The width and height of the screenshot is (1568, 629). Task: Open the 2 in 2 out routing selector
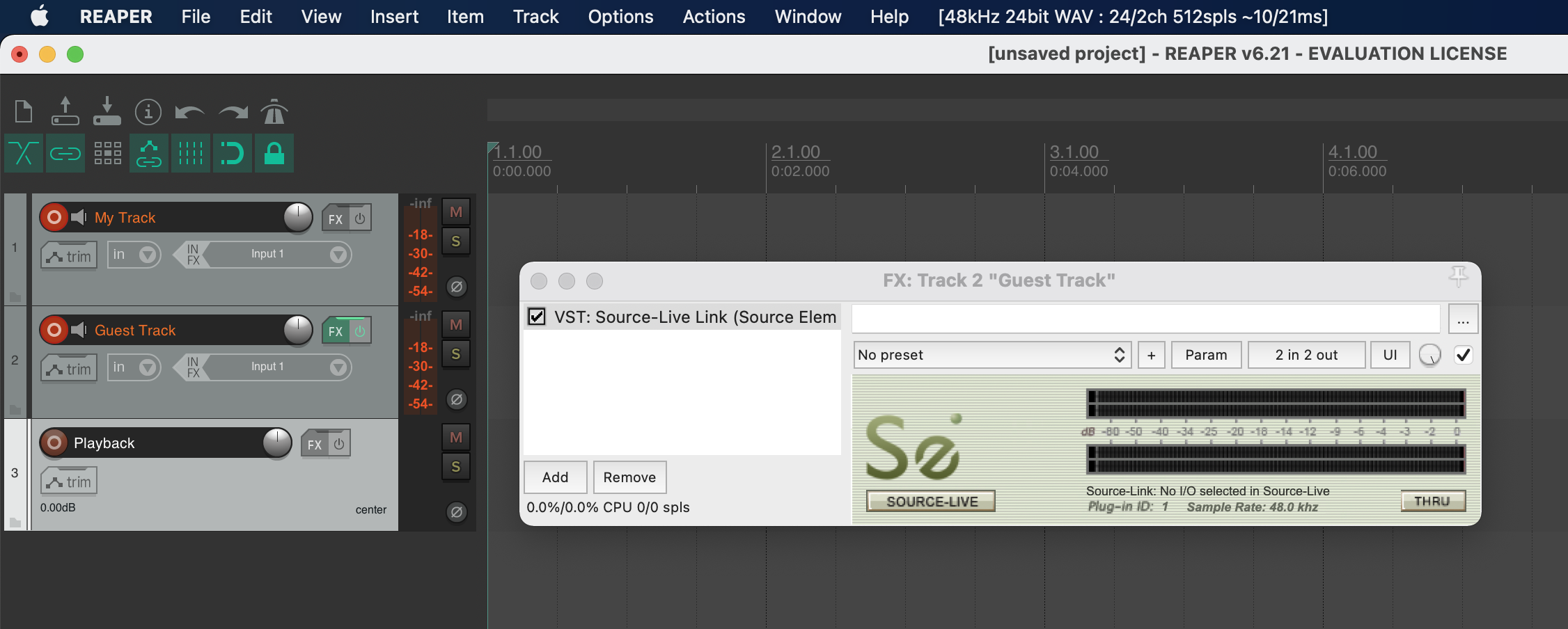point(1306,355)
